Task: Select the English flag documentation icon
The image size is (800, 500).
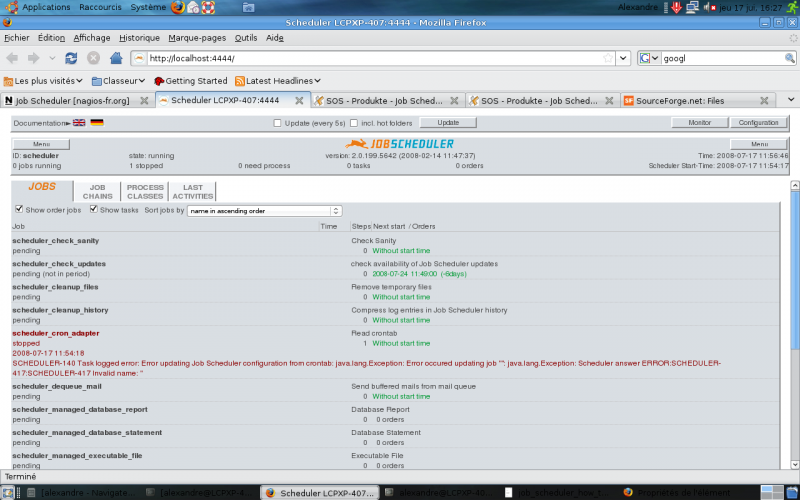Action: [x=79, y=122]
